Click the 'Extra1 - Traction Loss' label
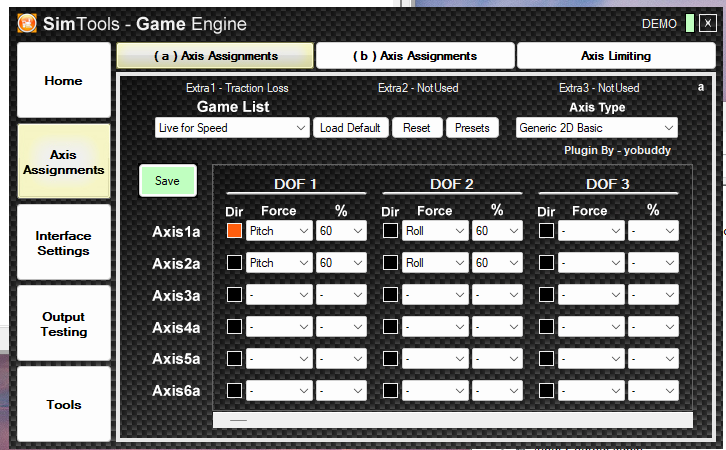The width and height of the screenshot is (726, 450). tap(237, 88)
